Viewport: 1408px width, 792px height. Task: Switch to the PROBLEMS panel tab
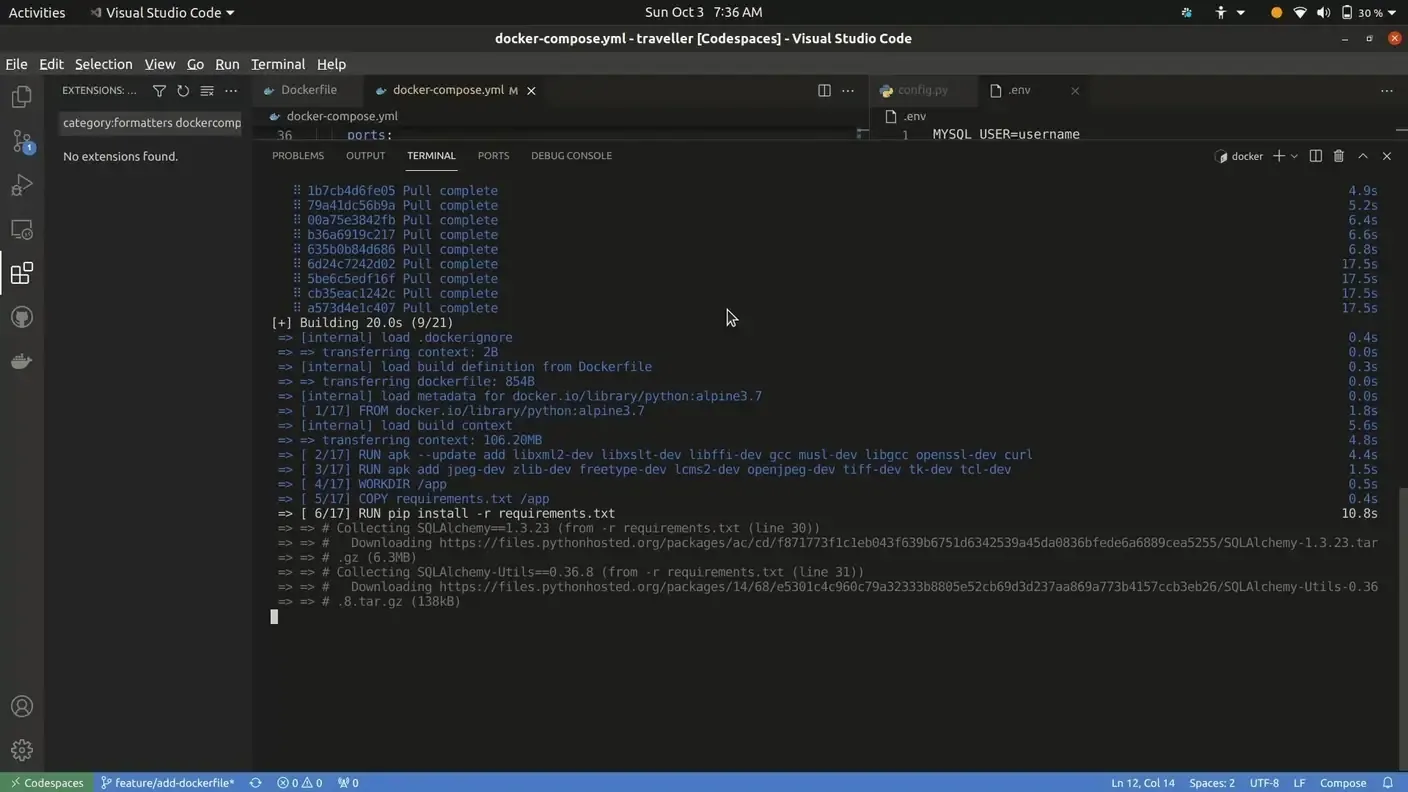(298, 156)
